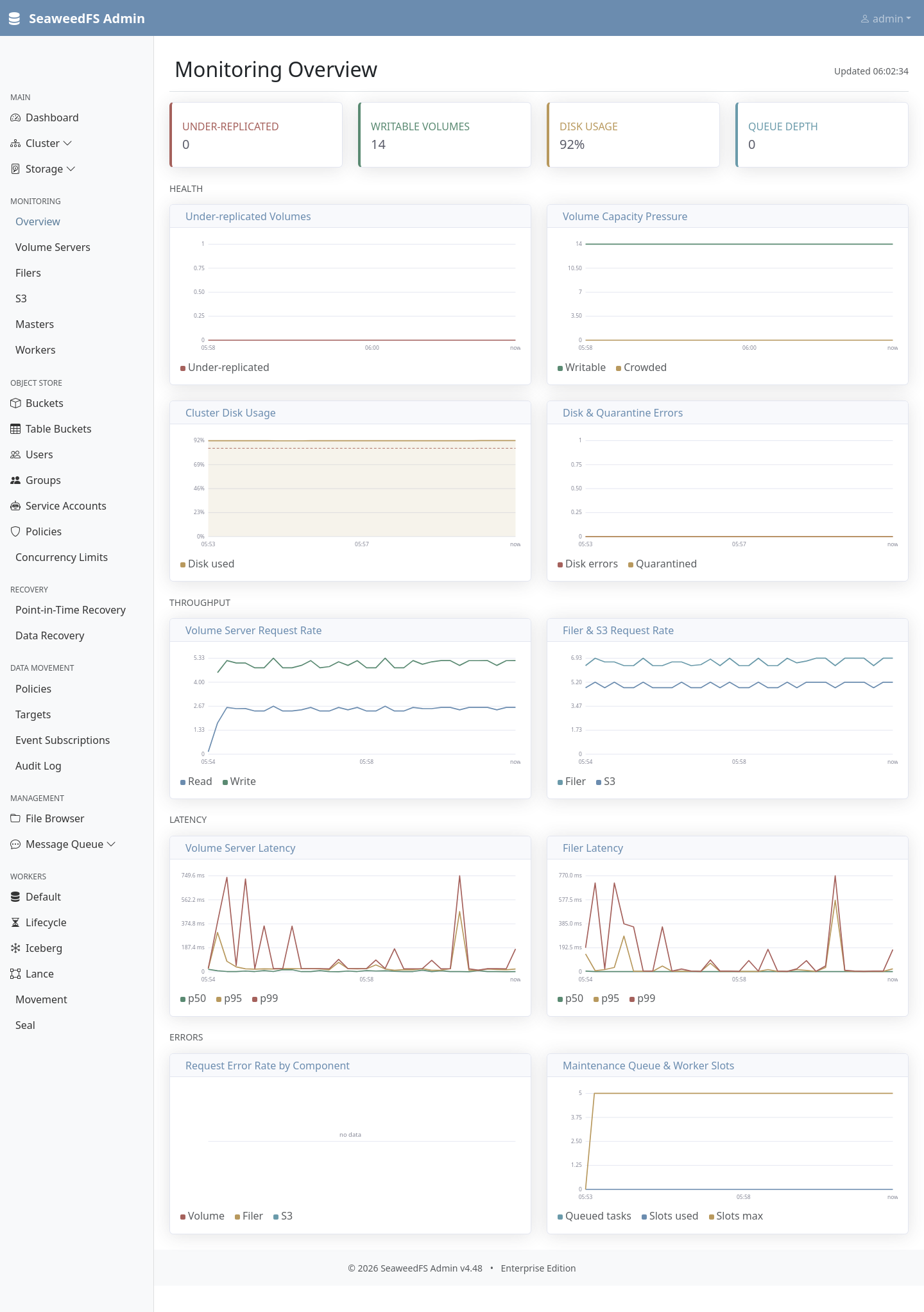Screen dimensions: 924x1312
Task: Toggle the Quarantined legend series
Action: (x=662, y=564)
